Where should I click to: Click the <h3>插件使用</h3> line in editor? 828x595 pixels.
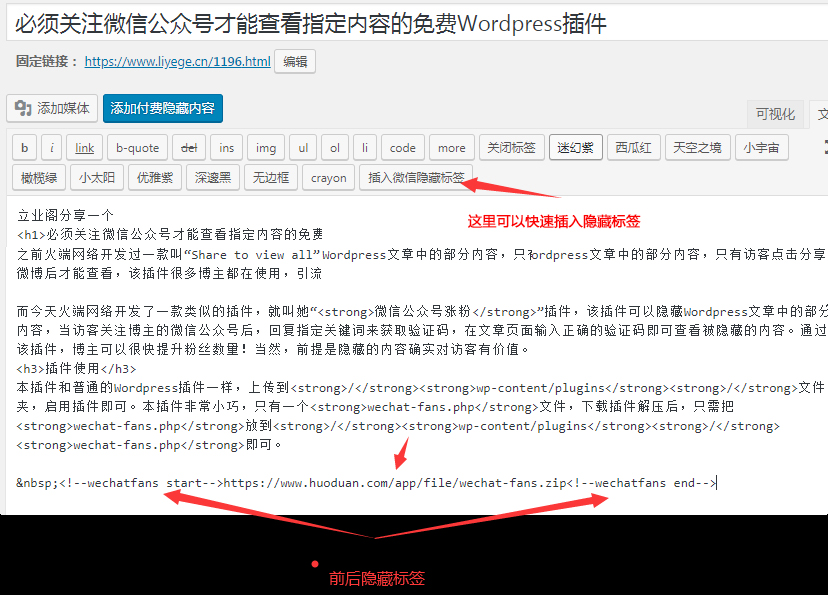(x=77, y=369)
